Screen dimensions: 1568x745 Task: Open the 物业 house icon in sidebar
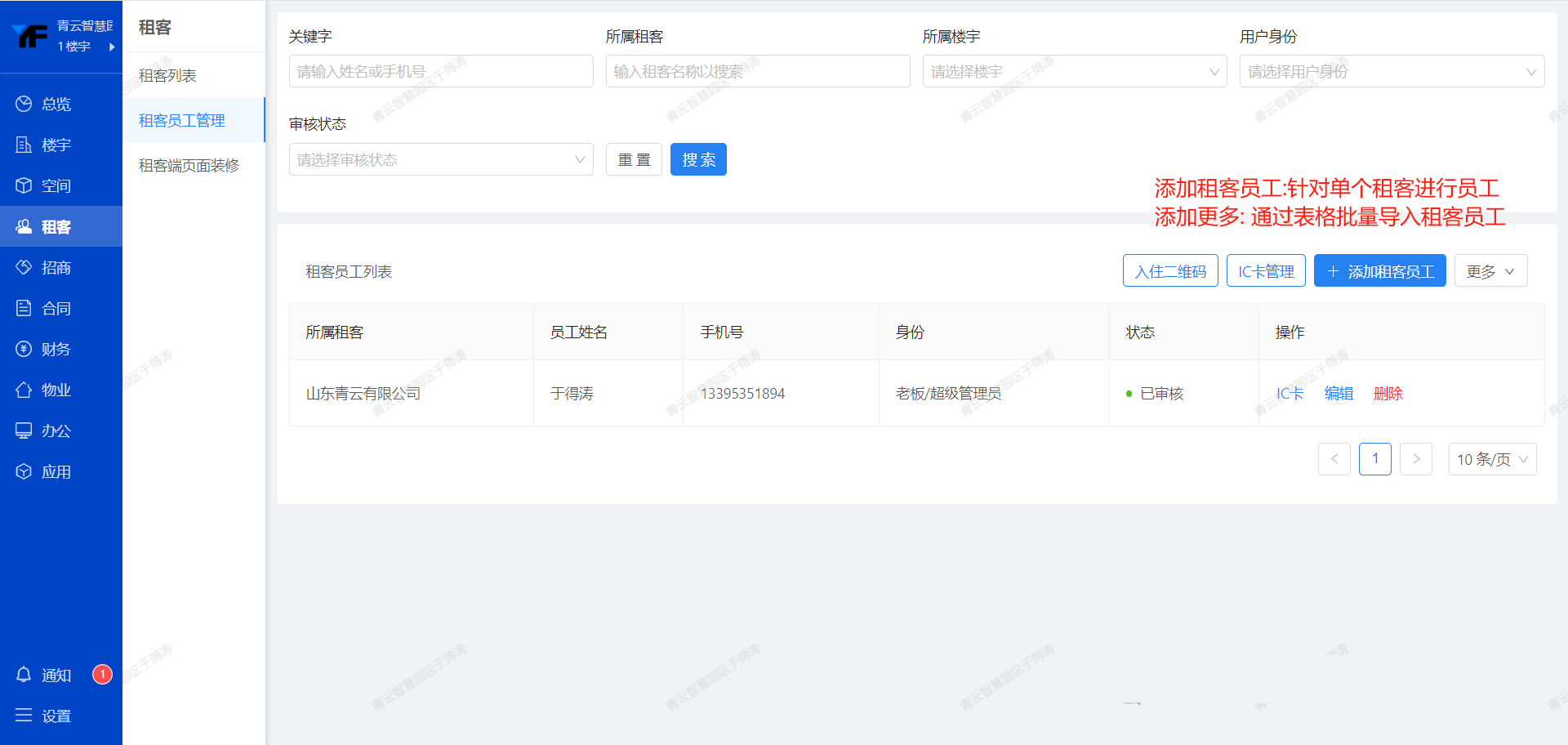pos(24,390)
